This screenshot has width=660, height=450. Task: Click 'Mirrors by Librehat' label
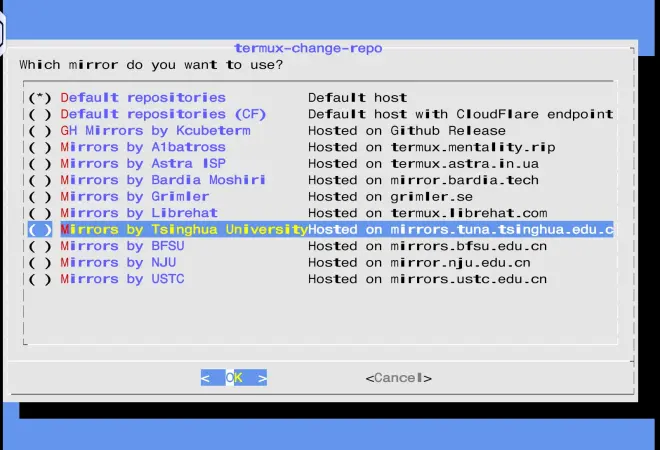pyautogui.click(x=139, y=213)
